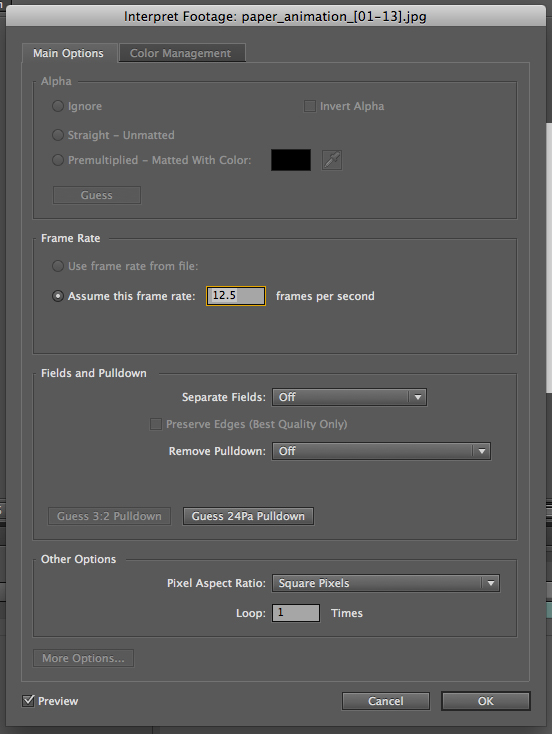Click the Guess 24Pa Pulldown button
This screenshot has width=552, height=734.
(248, 516)
